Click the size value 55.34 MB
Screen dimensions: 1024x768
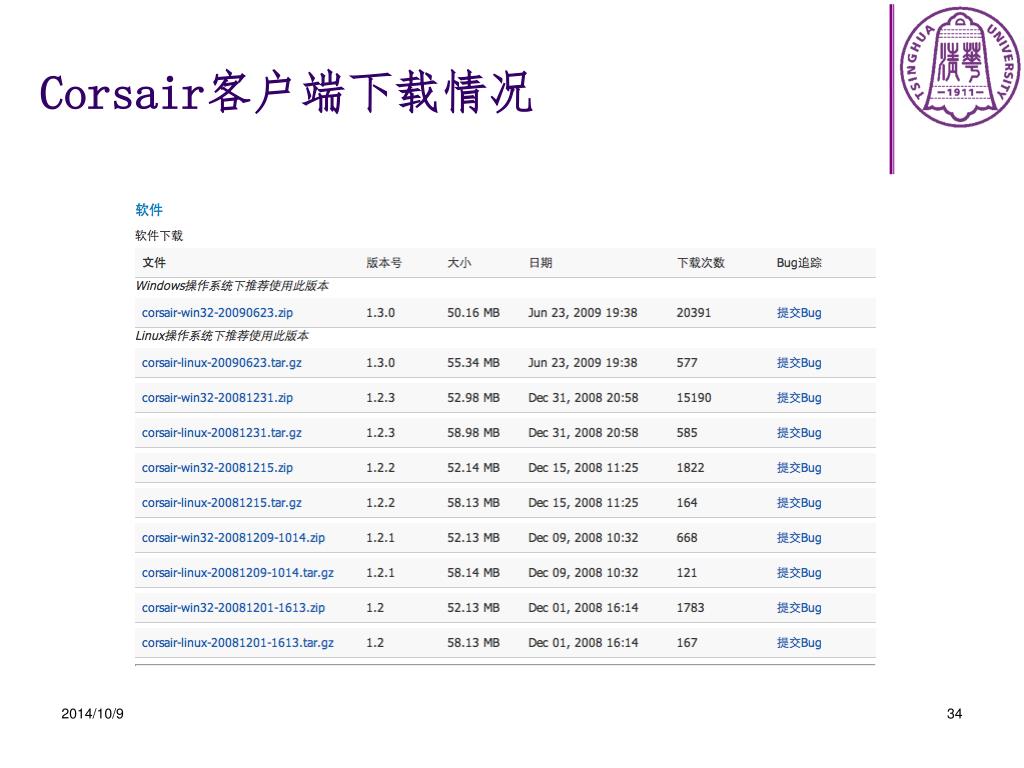coord(473,362)
